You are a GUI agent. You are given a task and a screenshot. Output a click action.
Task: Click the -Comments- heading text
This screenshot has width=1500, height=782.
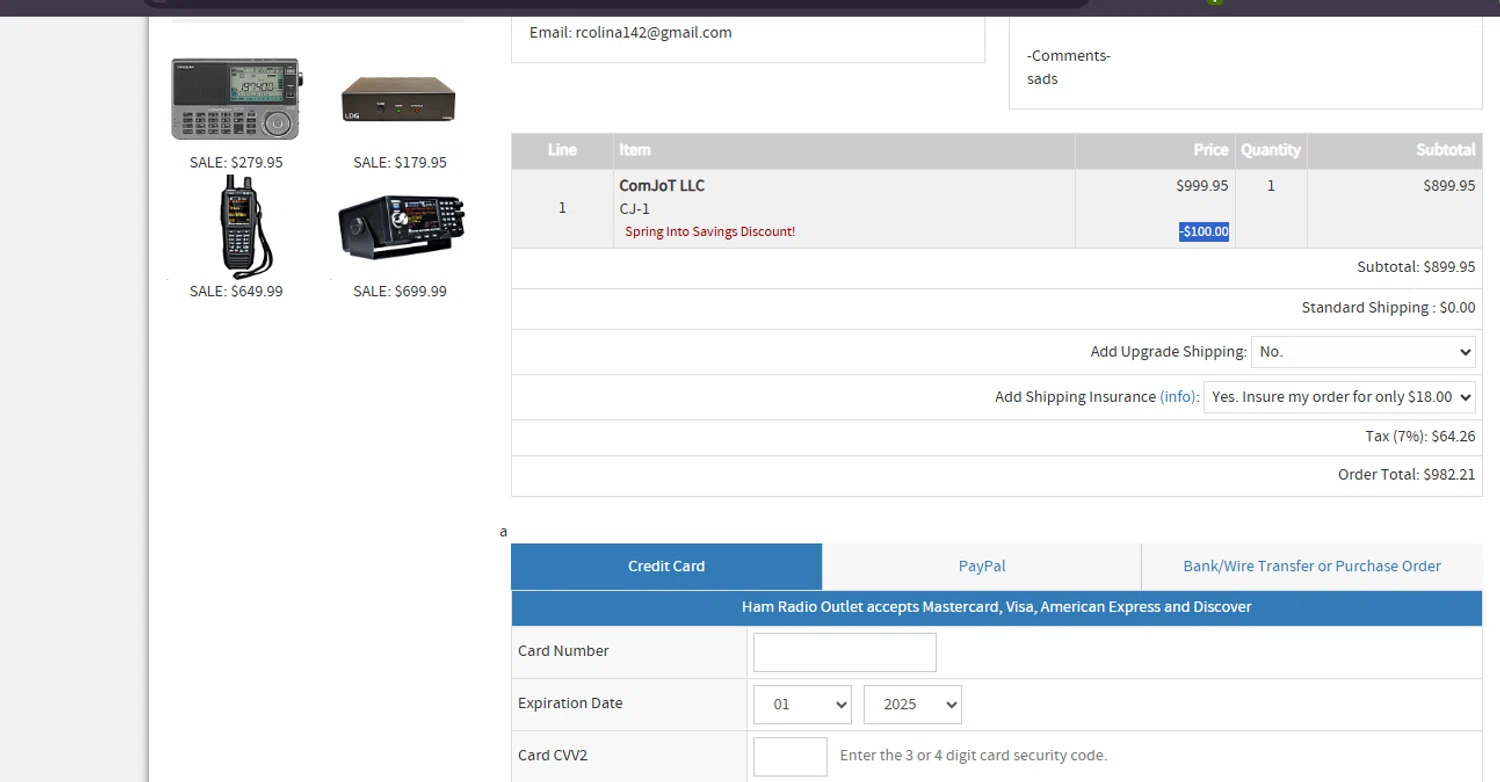(x=1069, y=56)
